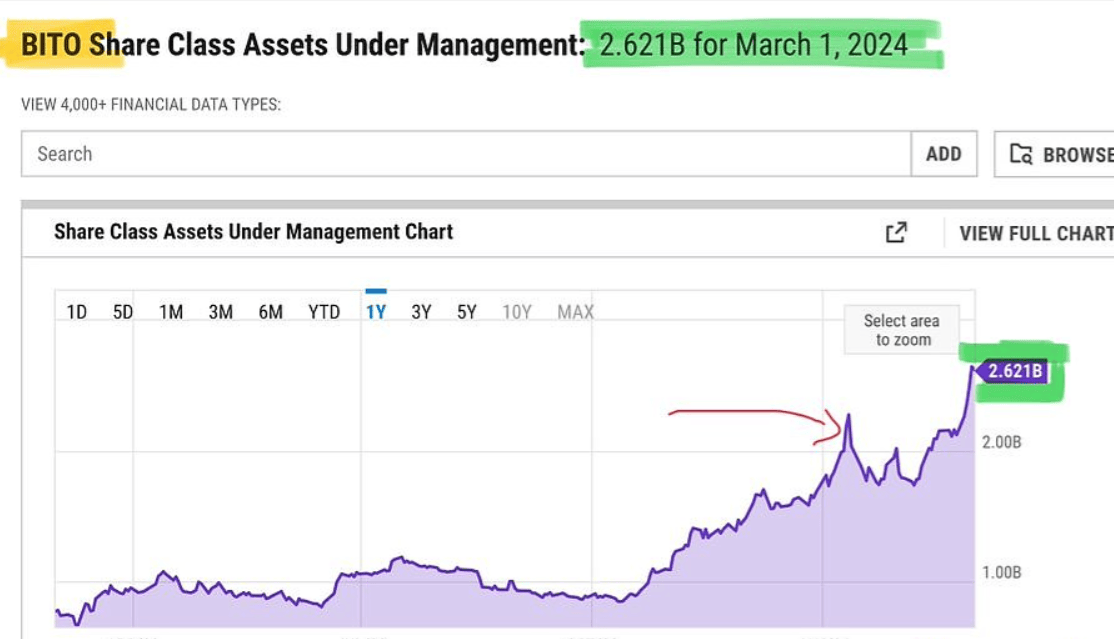Click the purple 2.621B value flag
This screenshot has height=639, width=1114.
[1014, 371]
